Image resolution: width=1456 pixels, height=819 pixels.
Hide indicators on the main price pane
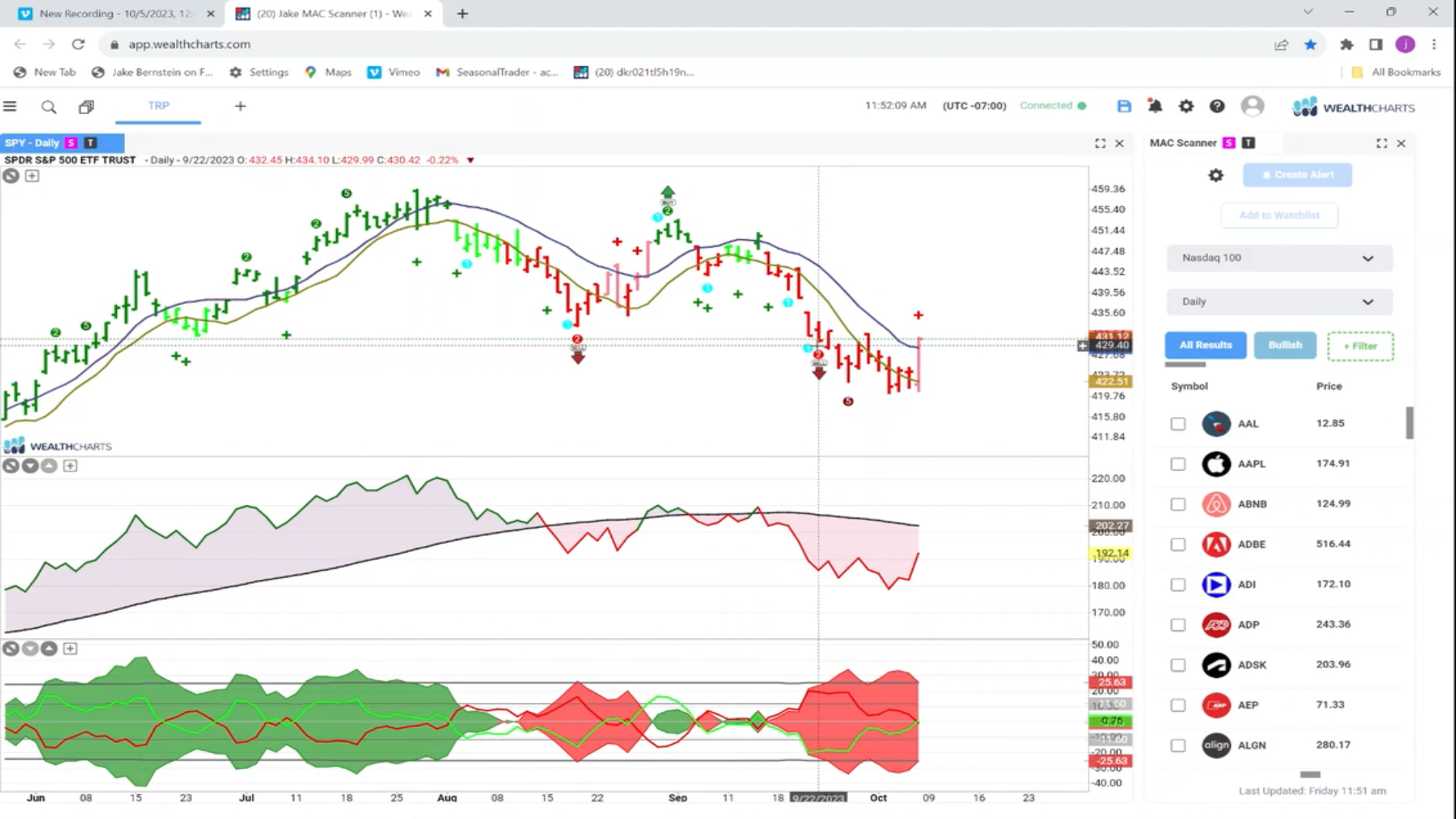click(x=11, y=176)
